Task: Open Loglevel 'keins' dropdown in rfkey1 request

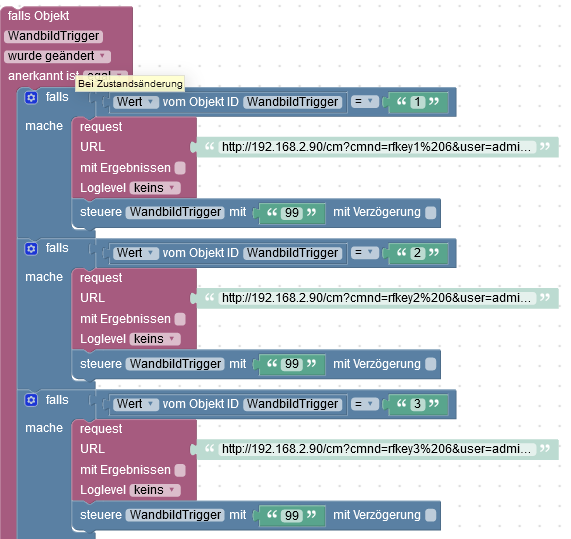Action: pyautogui.click(x=155, y=188)
